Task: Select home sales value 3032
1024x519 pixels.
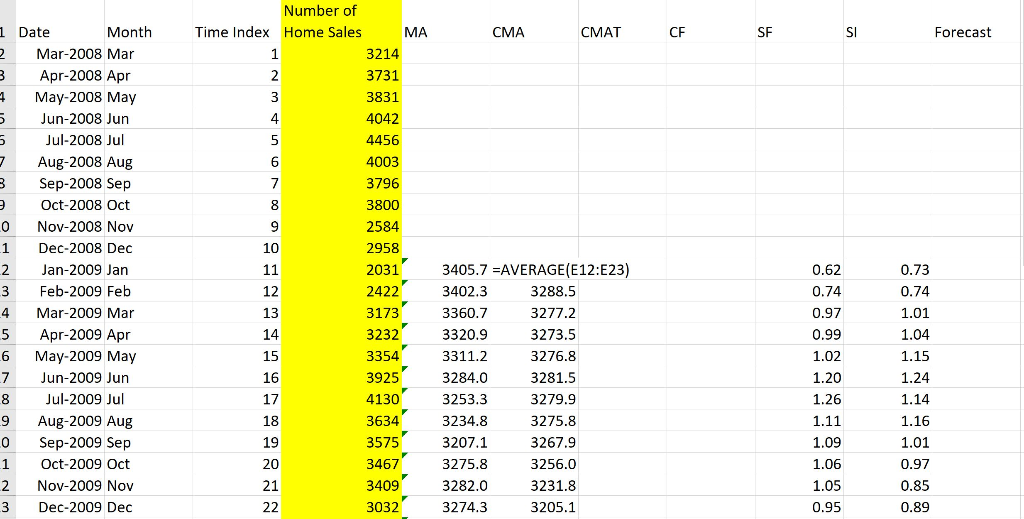Action: [341, 507]
